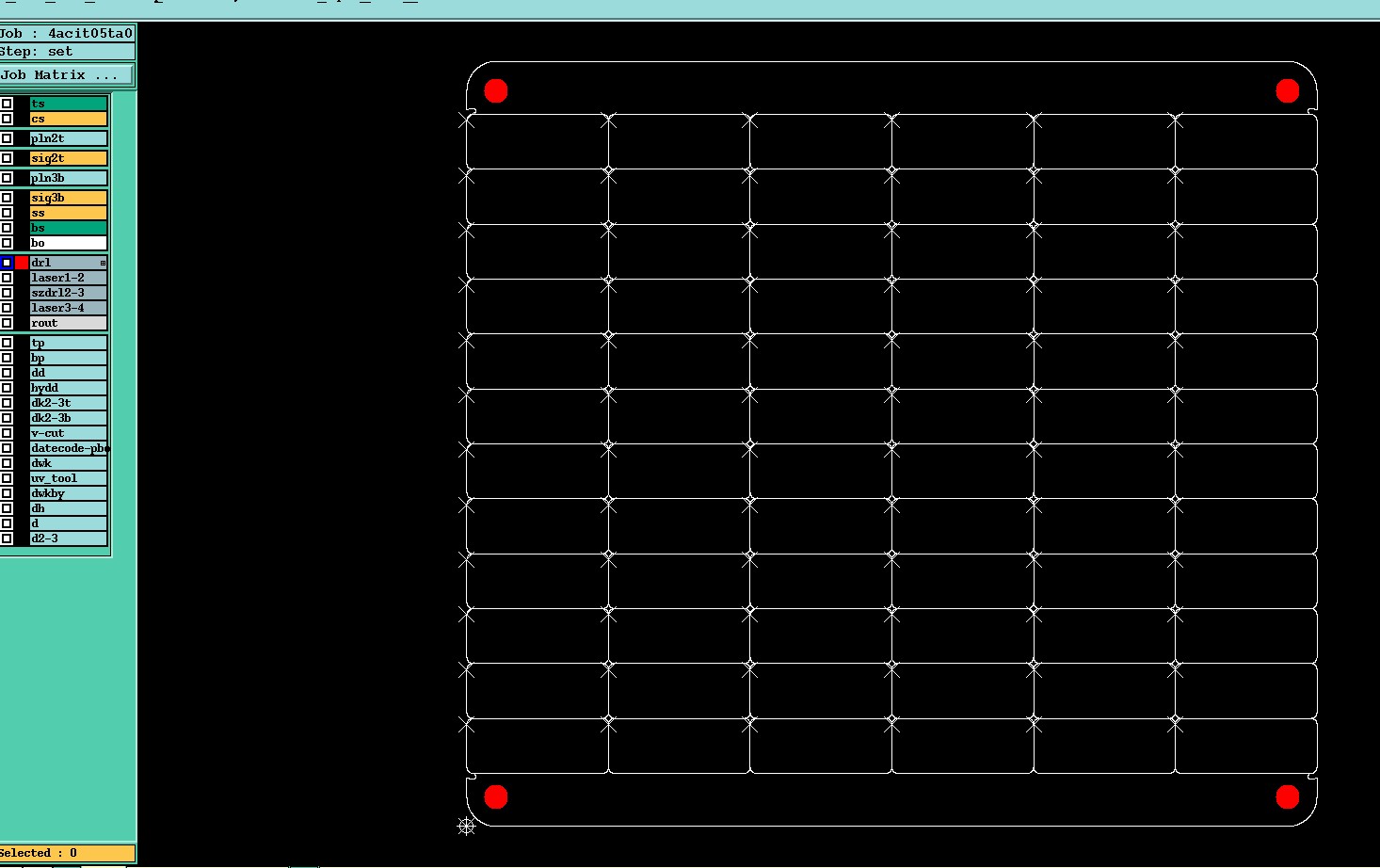Click the red drl layer color swatch
Viewport: 1380px width, 868px height.
(x=22, y=263)
